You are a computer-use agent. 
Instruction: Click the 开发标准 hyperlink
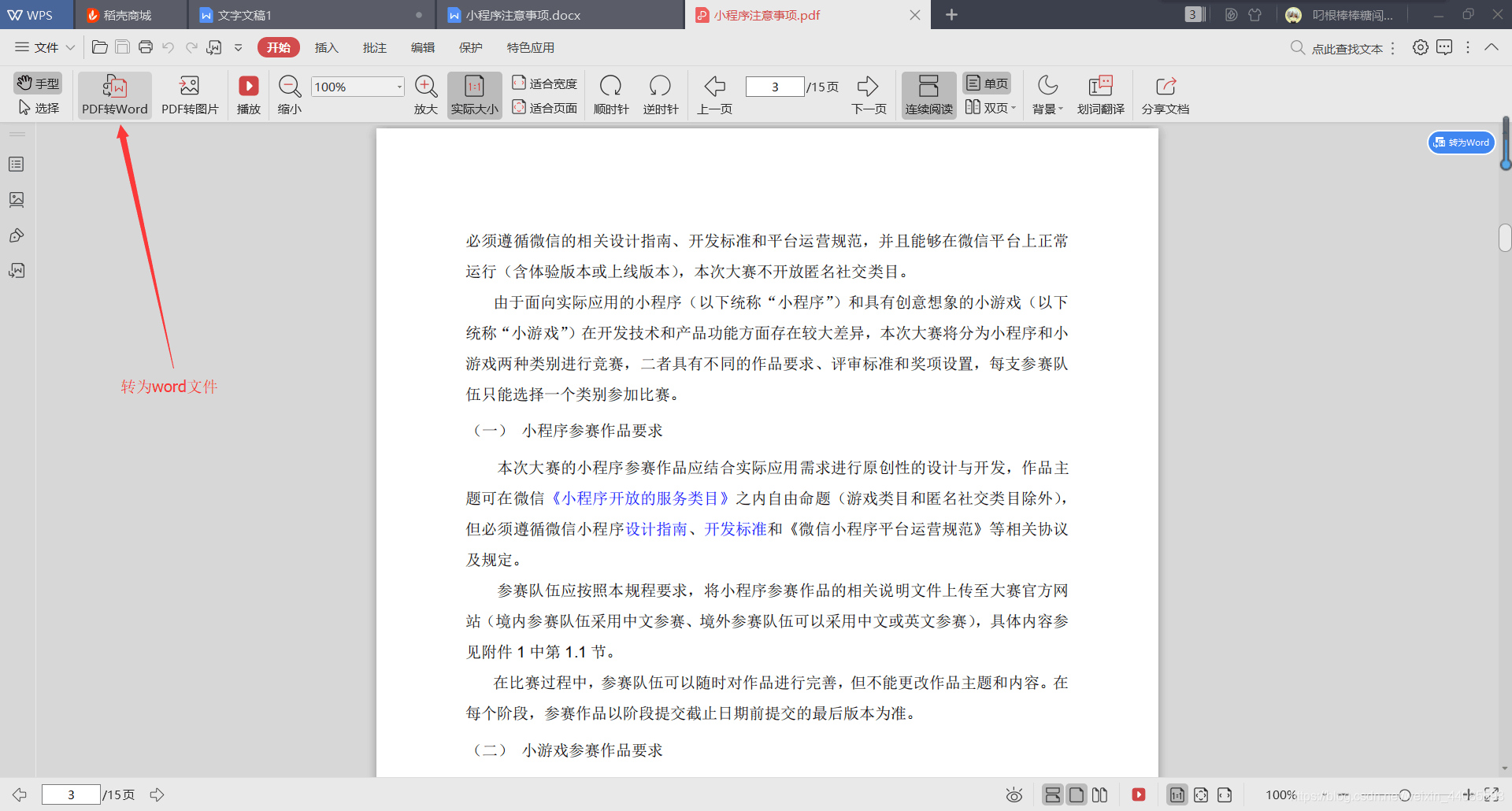point(736,529)
